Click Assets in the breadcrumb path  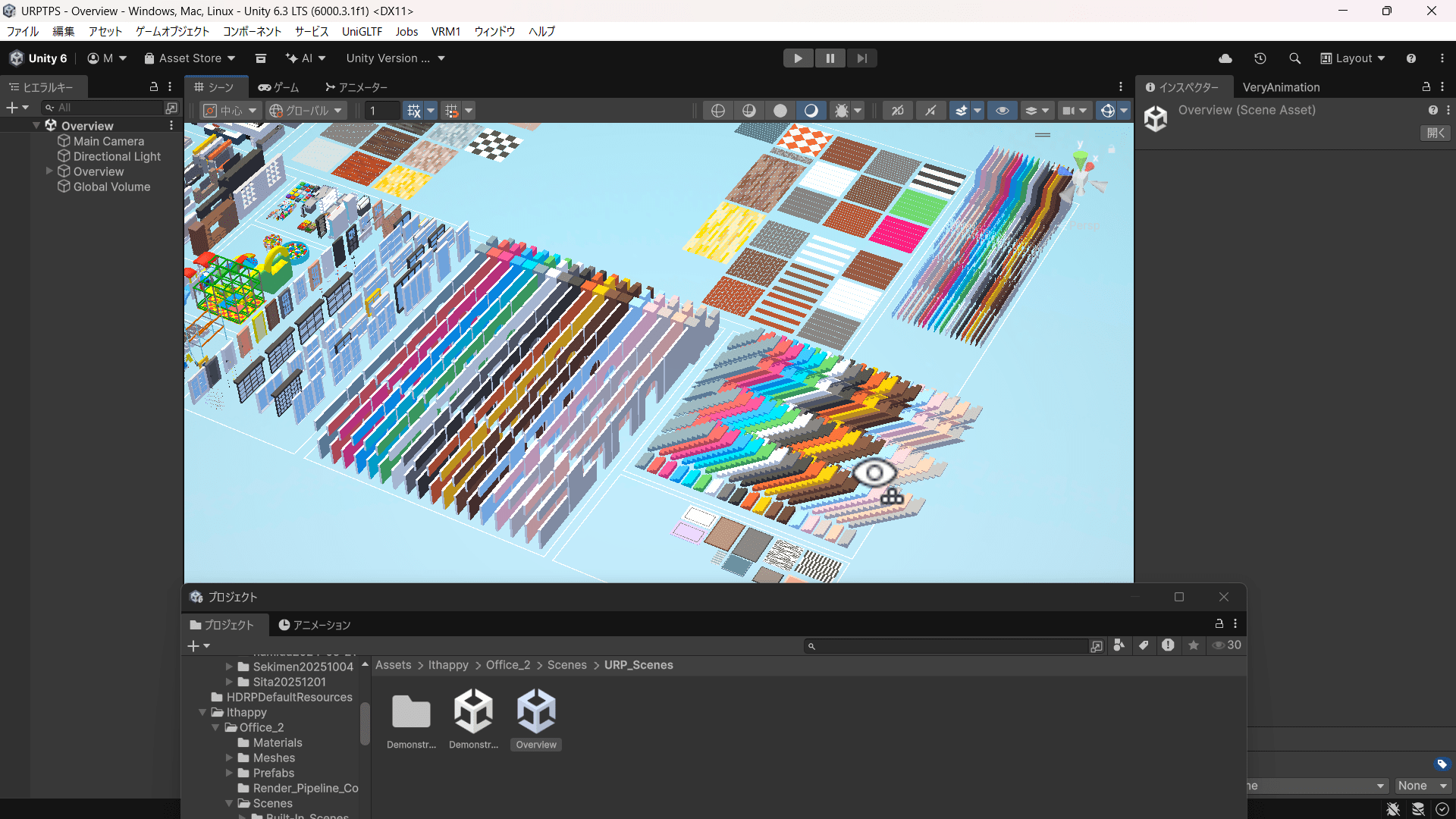[394, 665]
